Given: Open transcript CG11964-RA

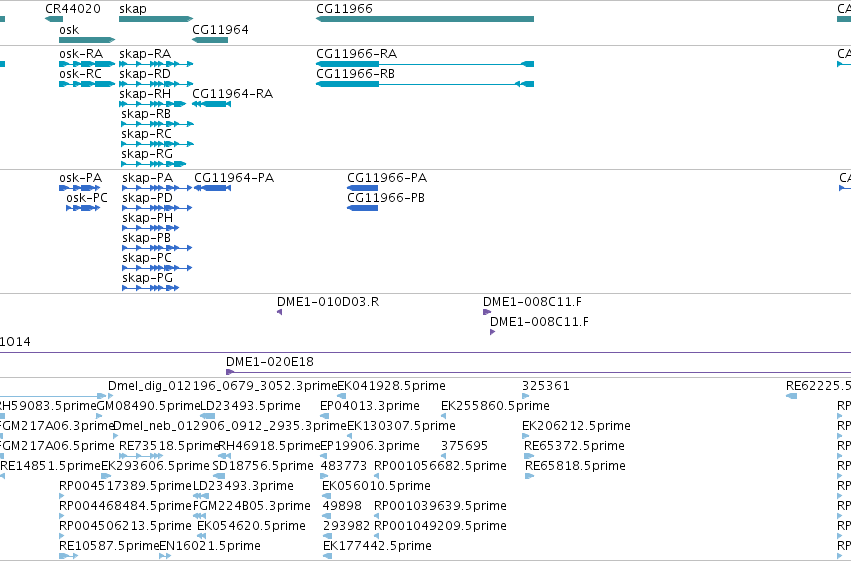Looking at the screenshot, I should click(x=232, y=94).
